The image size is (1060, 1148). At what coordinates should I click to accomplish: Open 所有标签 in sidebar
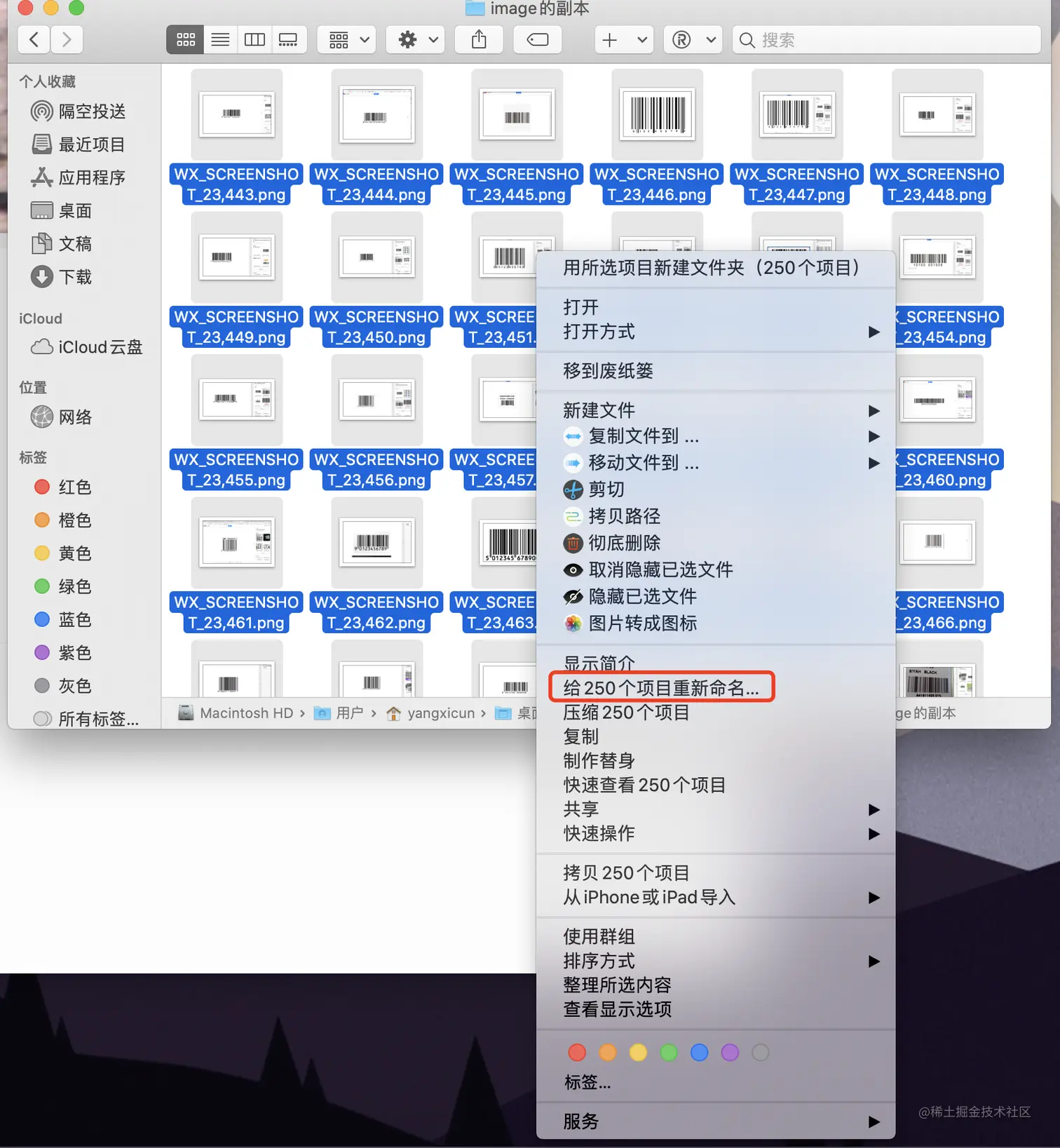coord(86,718)
